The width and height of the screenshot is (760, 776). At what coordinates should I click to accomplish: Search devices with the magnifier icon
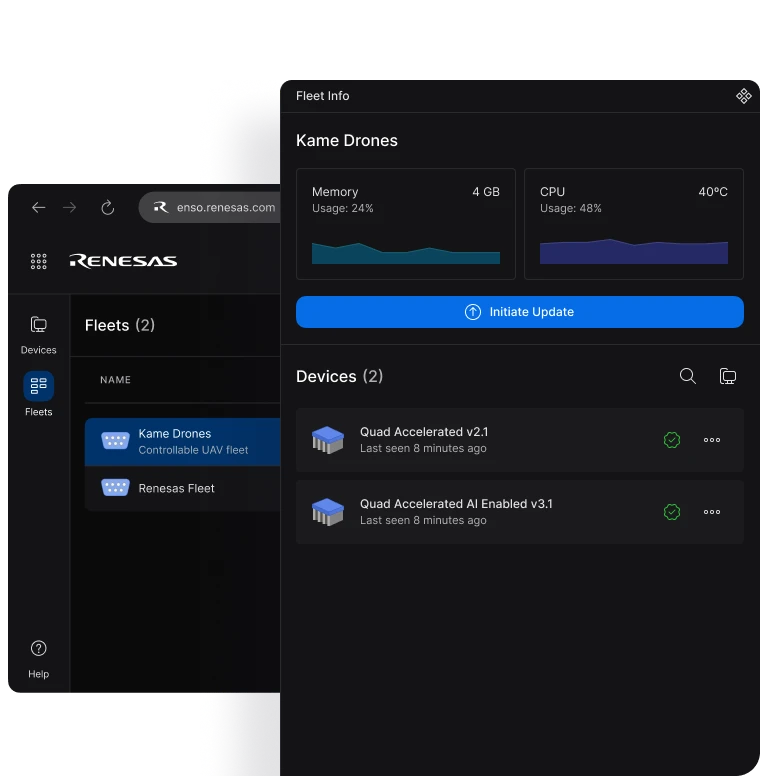tap(688, 376)
